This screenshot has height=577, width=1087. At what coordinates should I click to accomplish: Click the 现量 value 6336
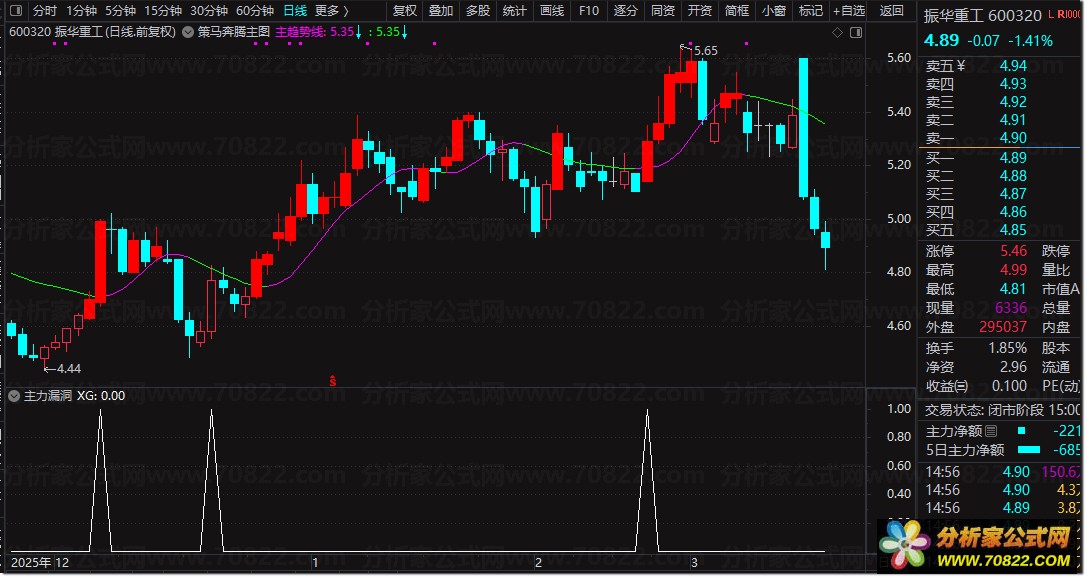coord(1010,307)
